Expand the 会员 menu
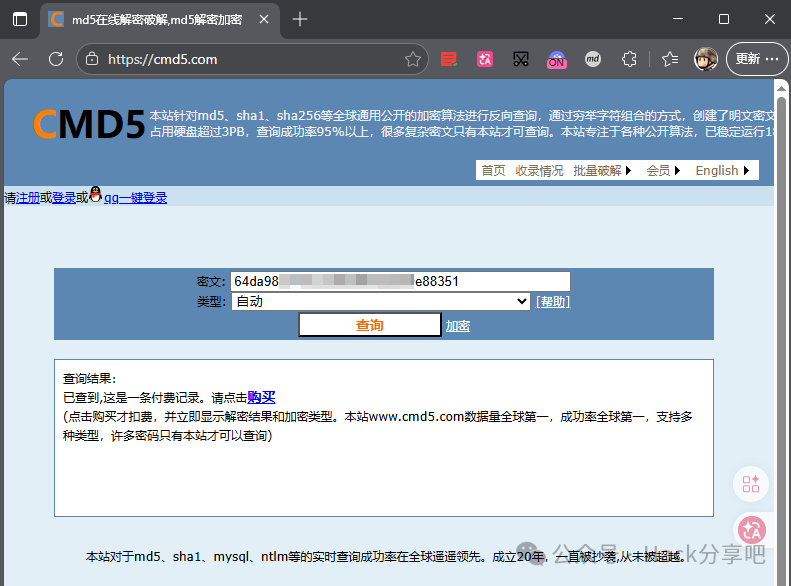 point(663,170)
